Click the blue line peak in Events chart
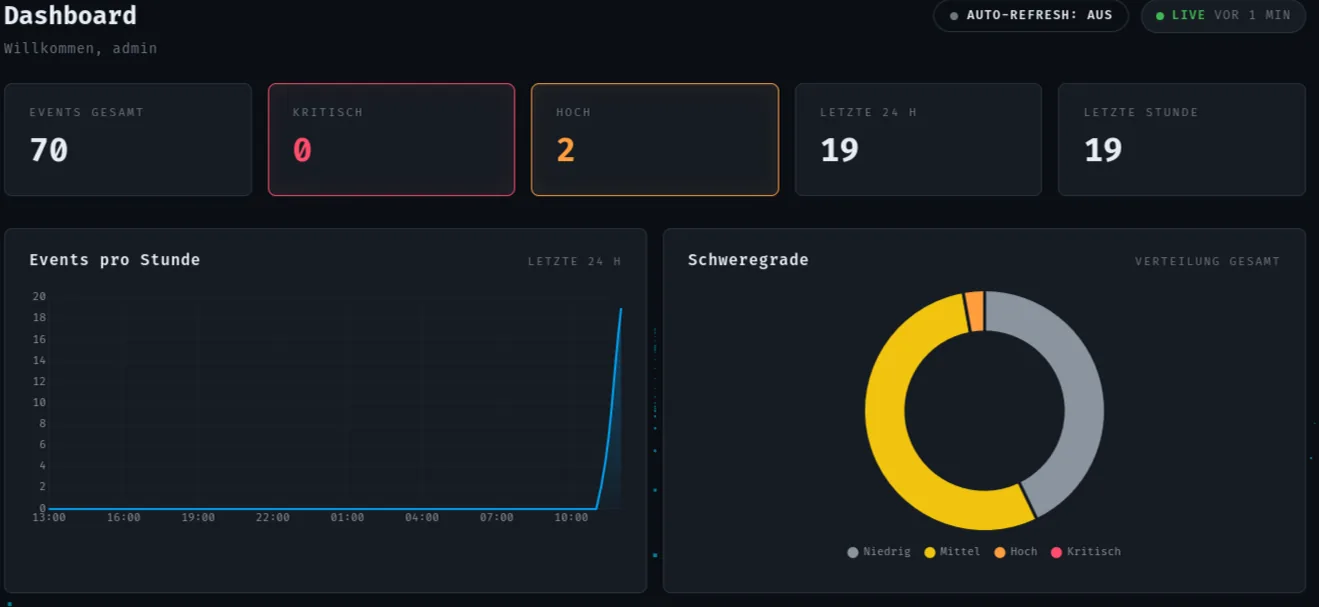1319x607 pixels. (x=621, y=309)
